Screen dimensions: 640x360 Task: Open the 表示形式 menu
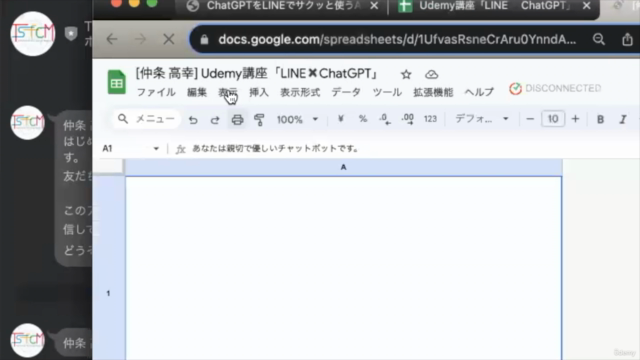(x=300, y=92)
